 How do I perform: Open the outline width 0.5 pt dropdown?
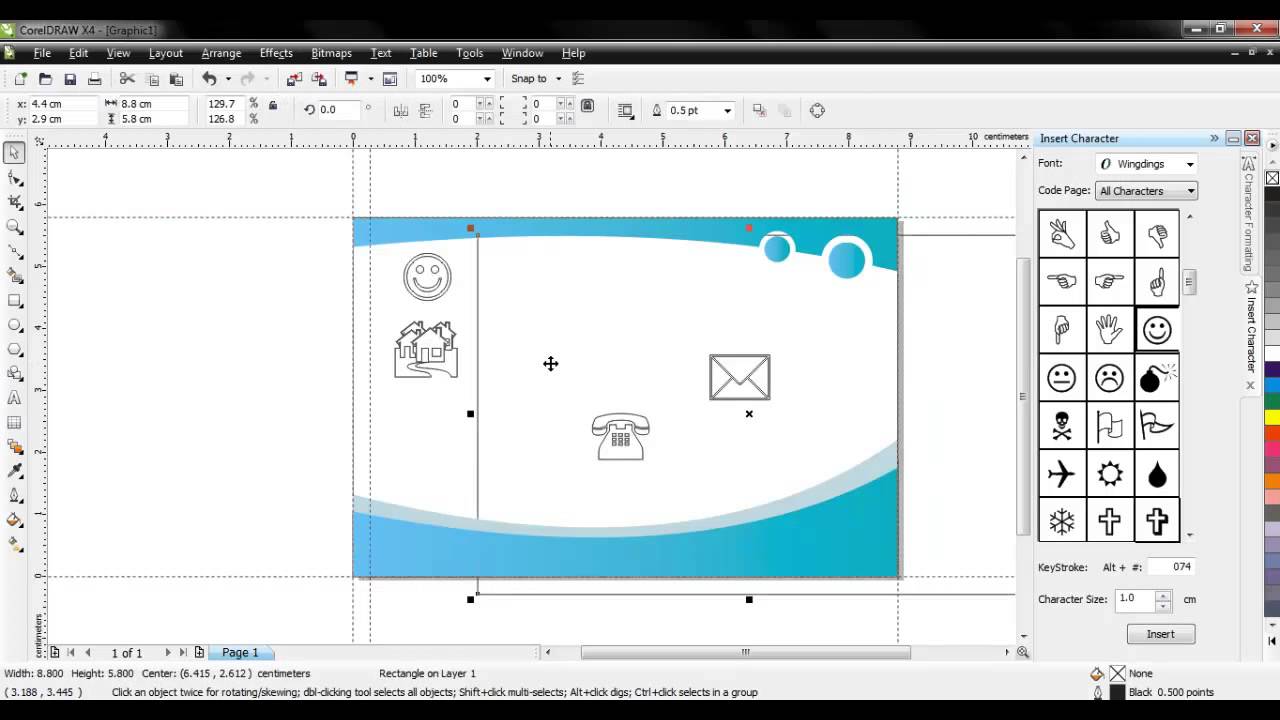(727, 110)
